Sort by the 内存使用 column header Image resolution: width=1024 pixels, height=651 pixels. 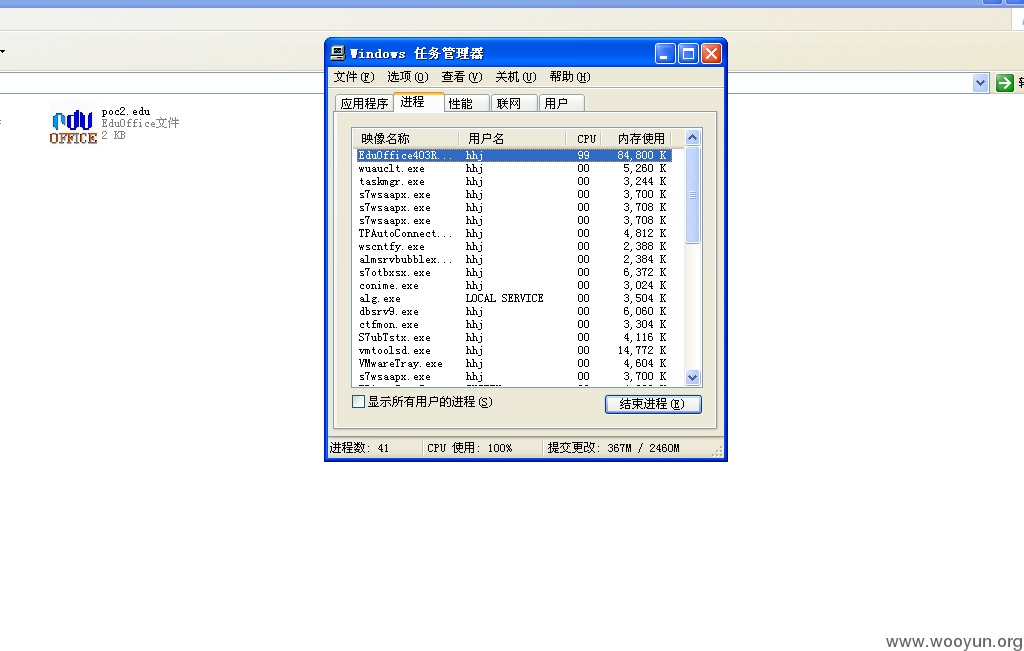coord(637,138)
